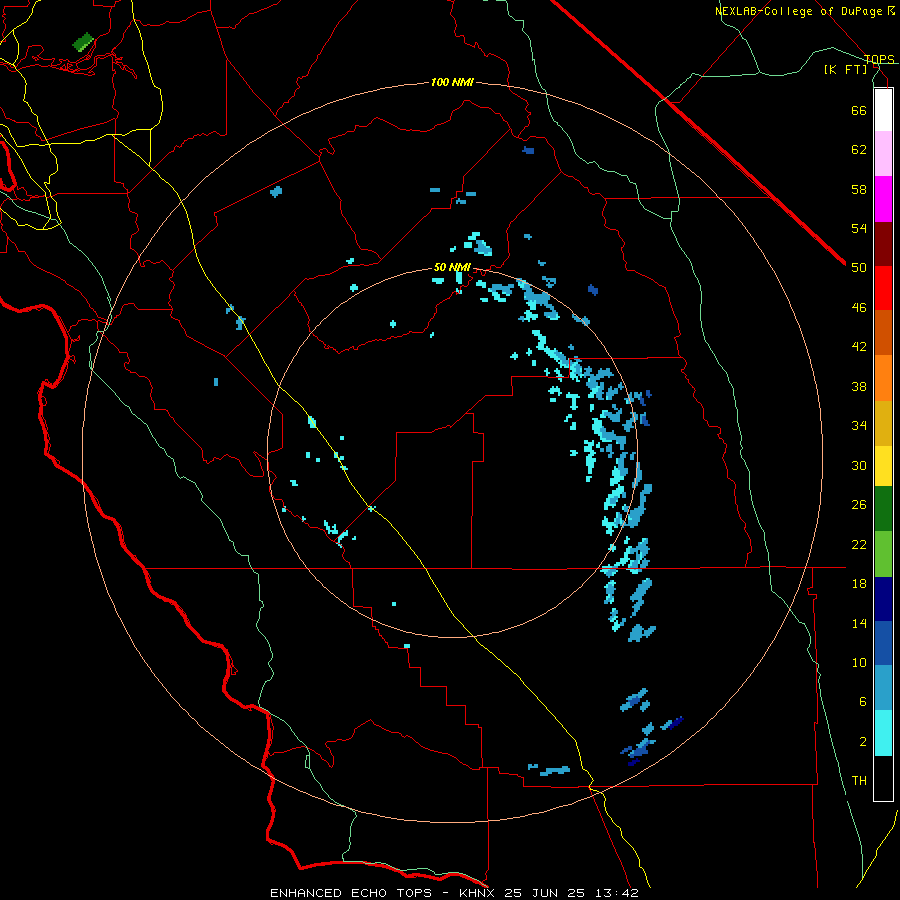Click the 'TOPS' legend title

click(879, 59)
